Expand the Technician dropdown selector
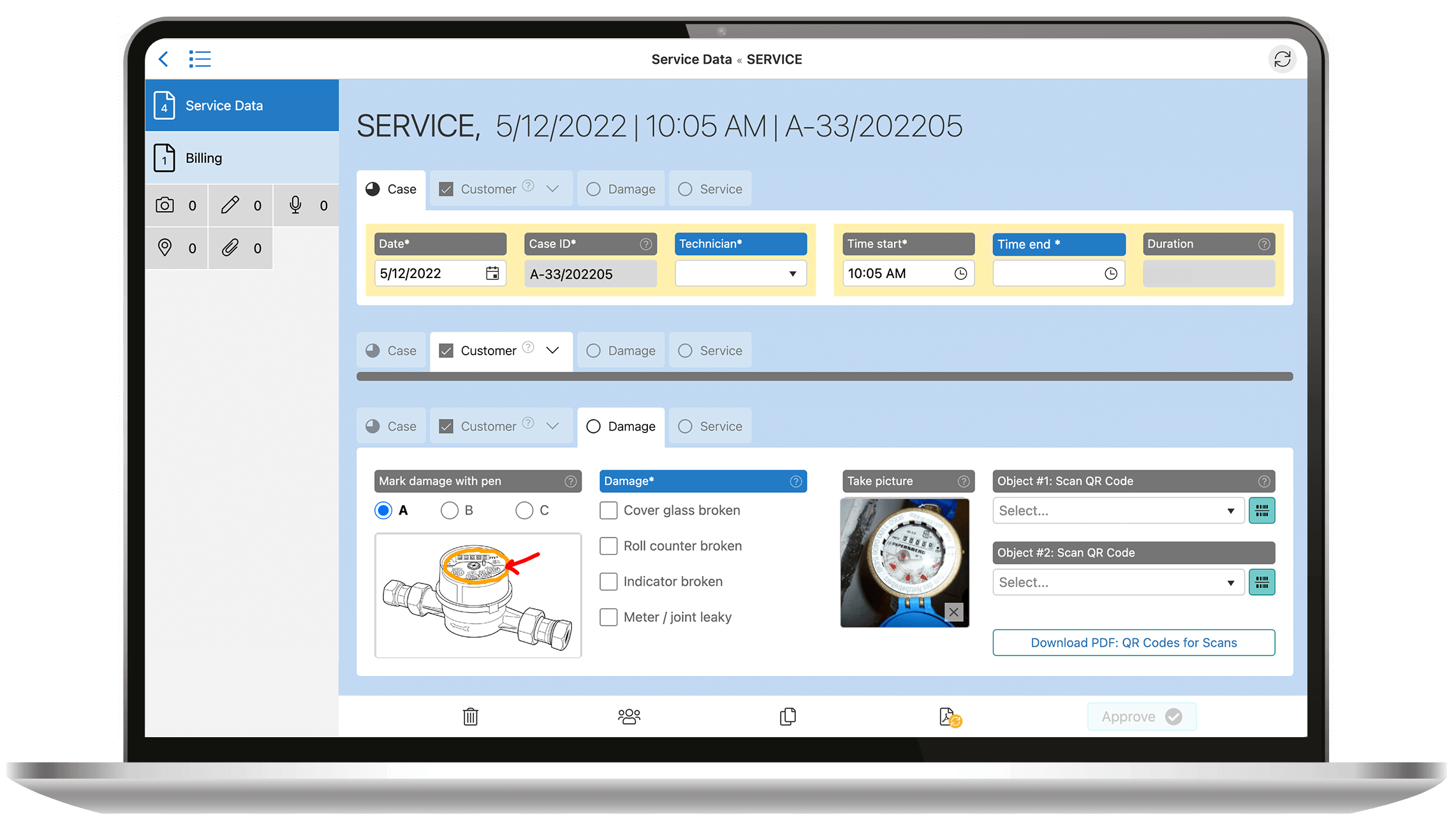Screen dimensions: 1456x829 (792, 274)
